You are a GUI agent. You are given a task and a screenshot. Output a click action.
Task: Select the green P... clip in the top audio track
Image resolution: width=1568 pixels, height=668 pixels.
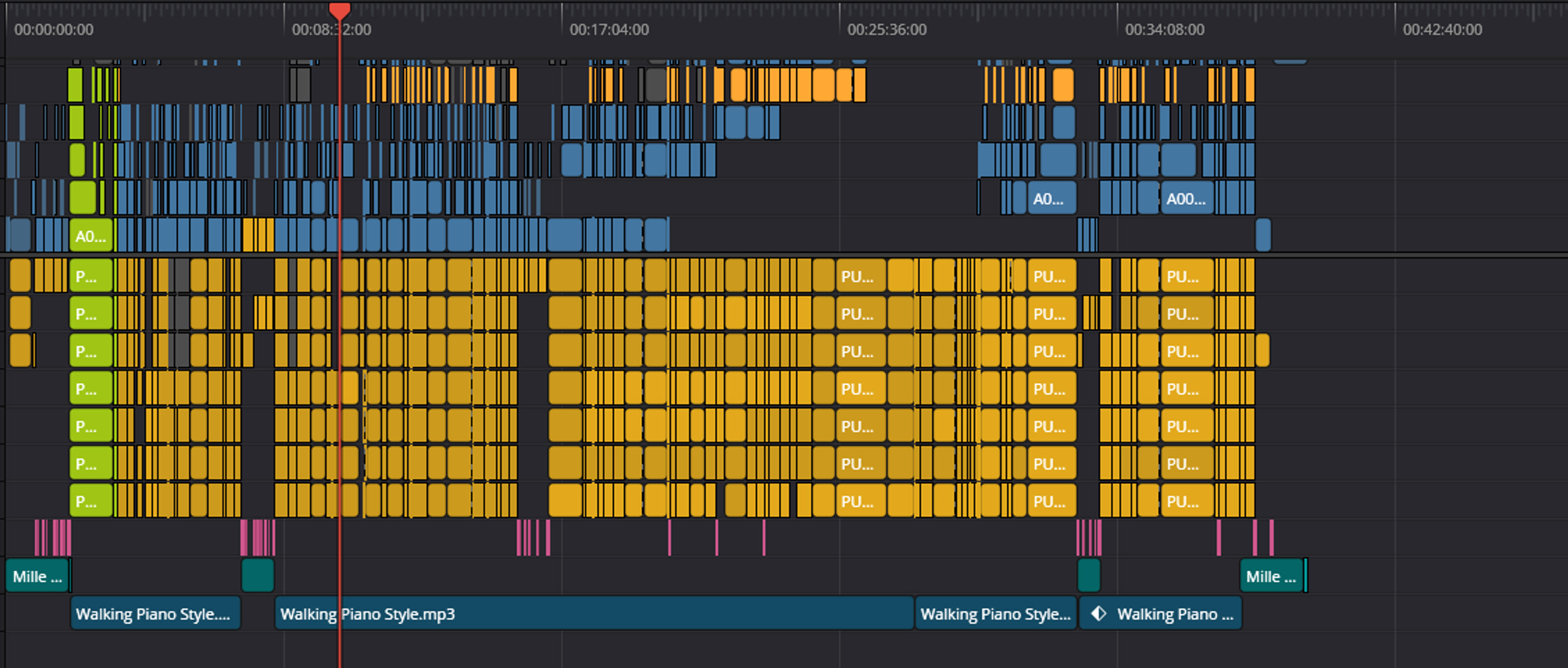(91, 276)
